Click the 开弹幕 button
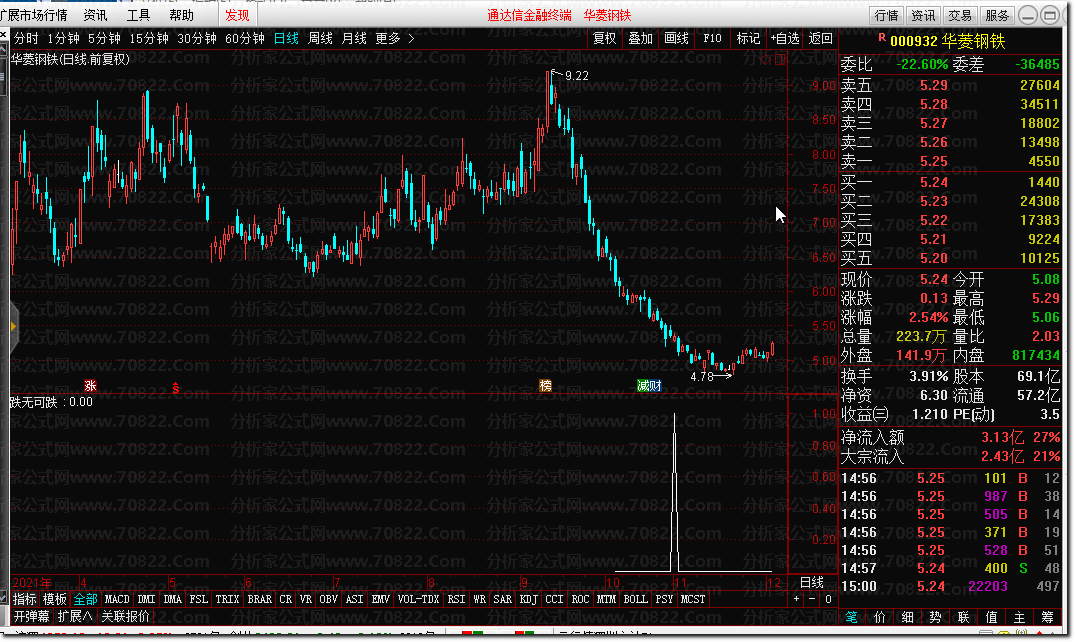This screenshot has width=1076, height=642. (x=32, y=616)
